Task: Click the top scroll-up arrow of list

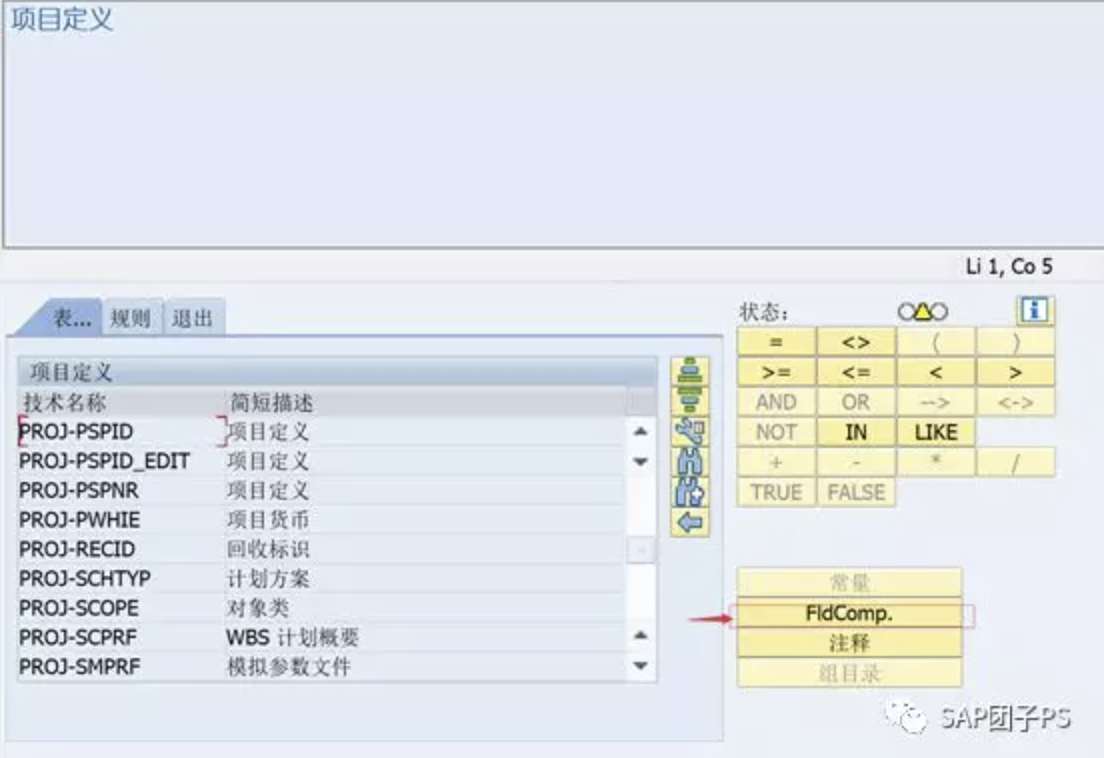Action: tap(641, 431)
